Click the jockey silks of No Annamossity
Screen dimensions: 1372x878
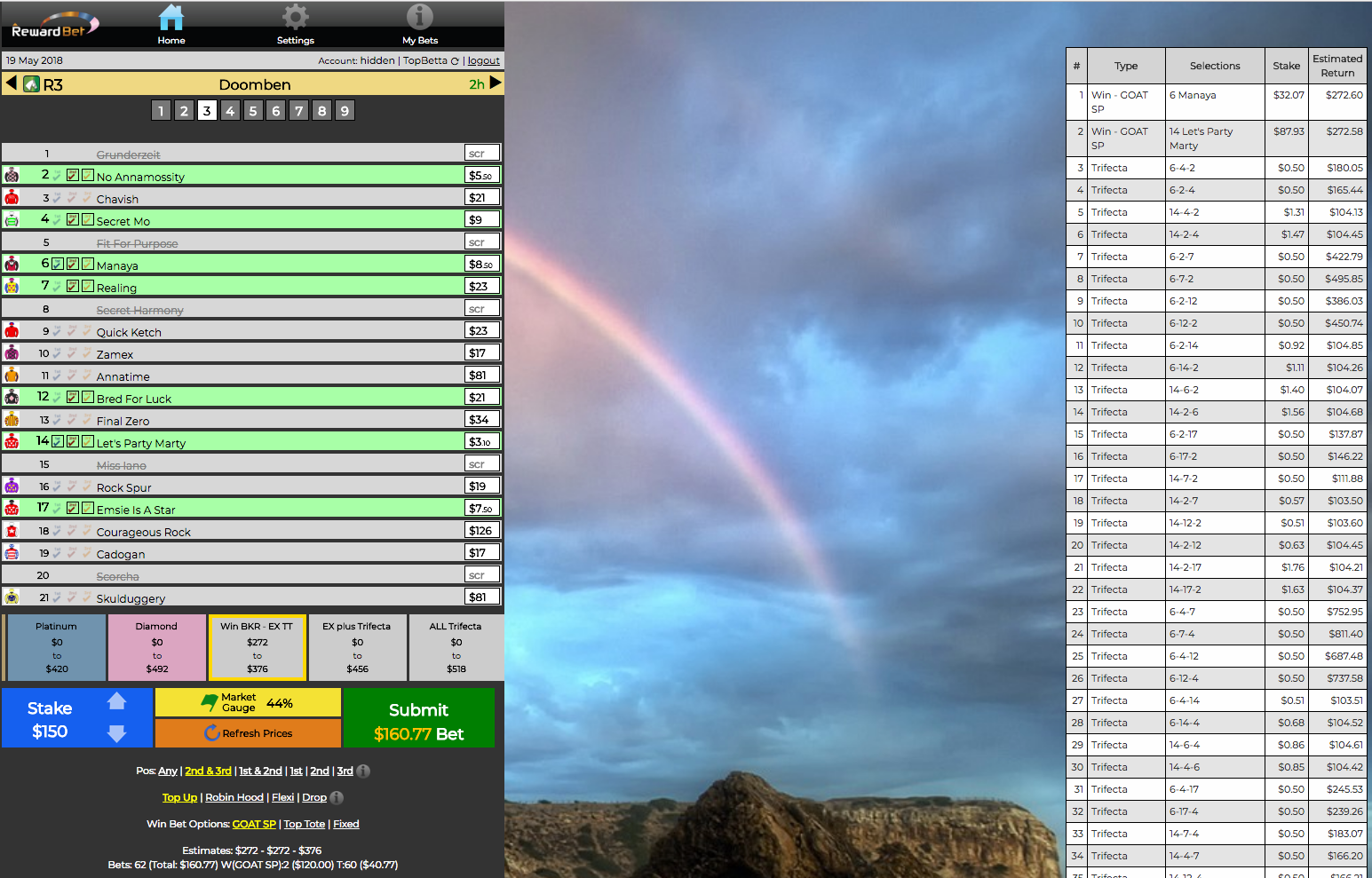(x=12, y=175)
